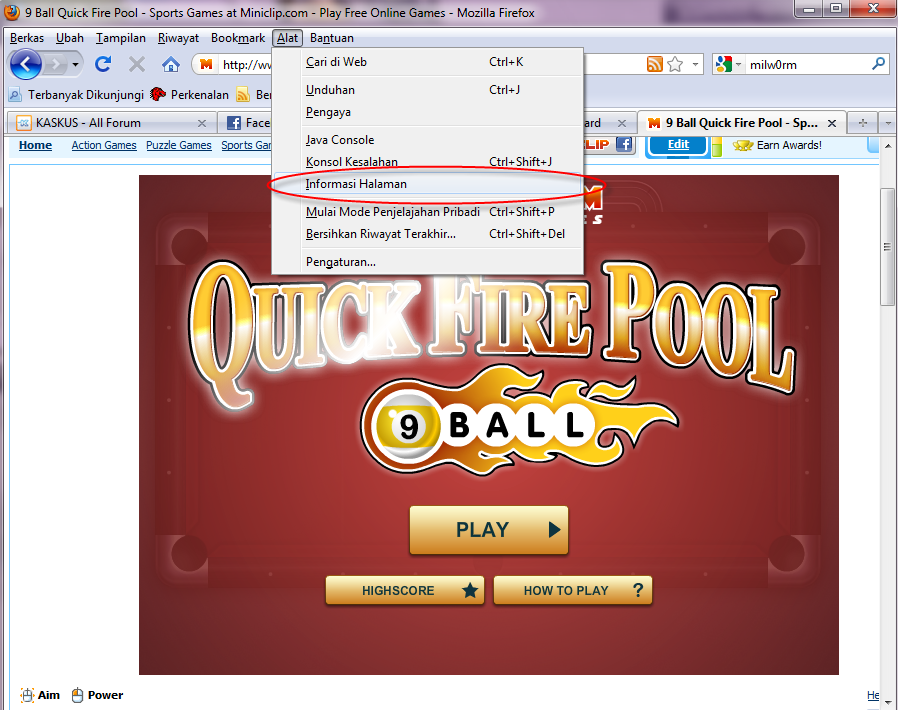Click the Home link on Miniclip

36,145
